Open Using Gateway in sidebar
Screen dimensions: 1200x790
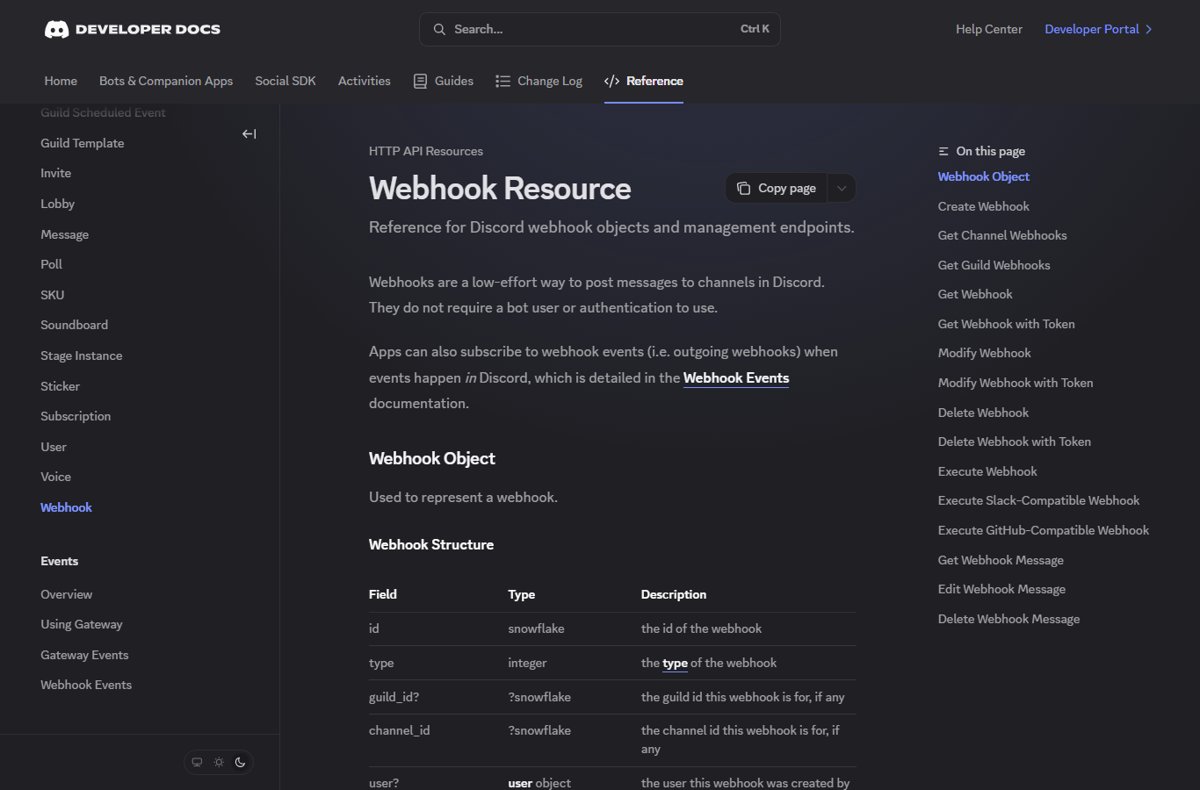[81, 624]
